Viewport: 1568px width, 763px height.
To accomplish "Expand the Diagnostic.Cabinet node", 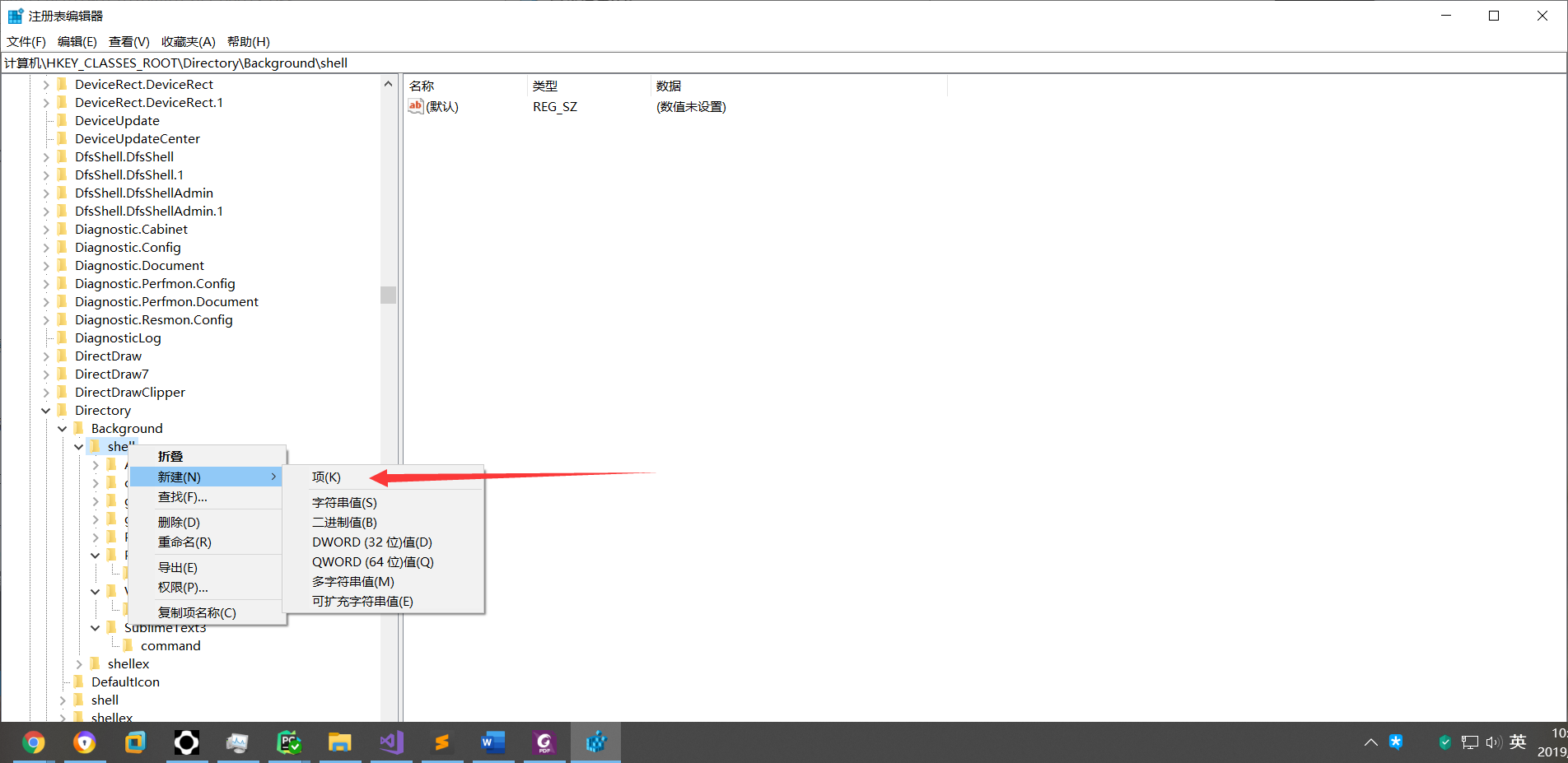I will coord(46,229).
